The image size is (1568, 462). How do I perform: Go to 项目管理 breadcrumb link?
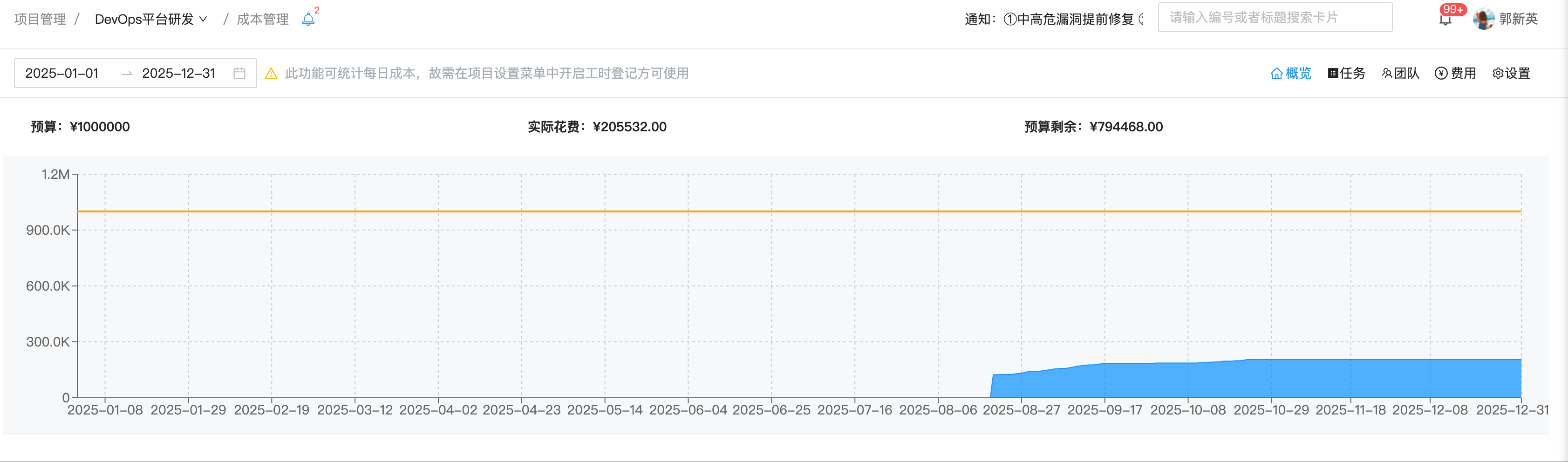(40, 20)
